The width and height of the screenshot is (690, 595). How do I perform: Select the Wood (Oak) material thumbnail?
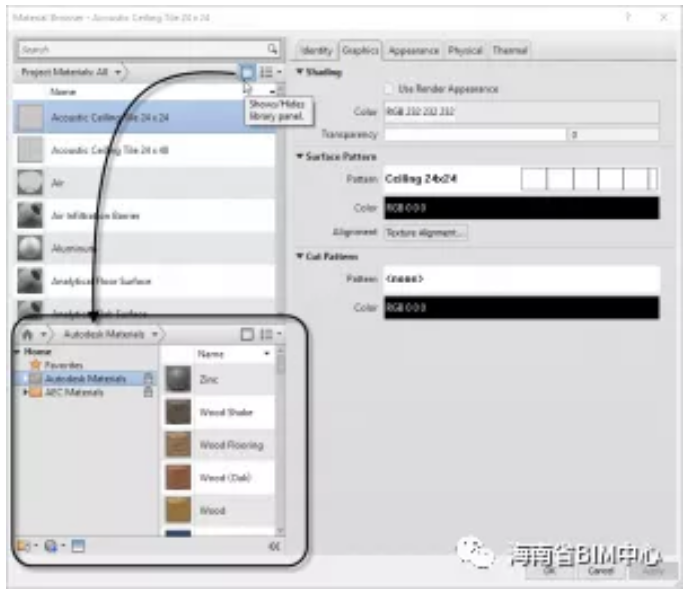(178, 477)
